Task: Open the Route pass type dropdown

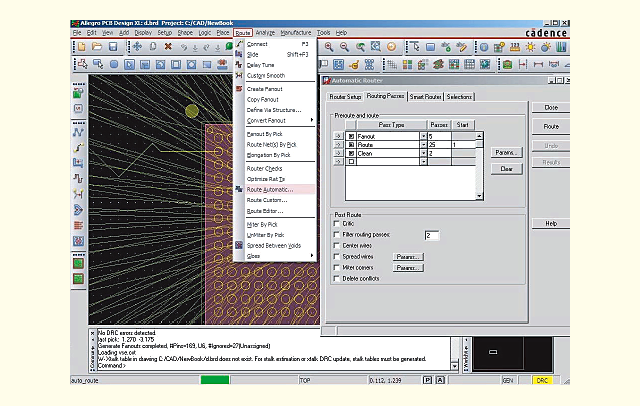Action: coord(423,145)
